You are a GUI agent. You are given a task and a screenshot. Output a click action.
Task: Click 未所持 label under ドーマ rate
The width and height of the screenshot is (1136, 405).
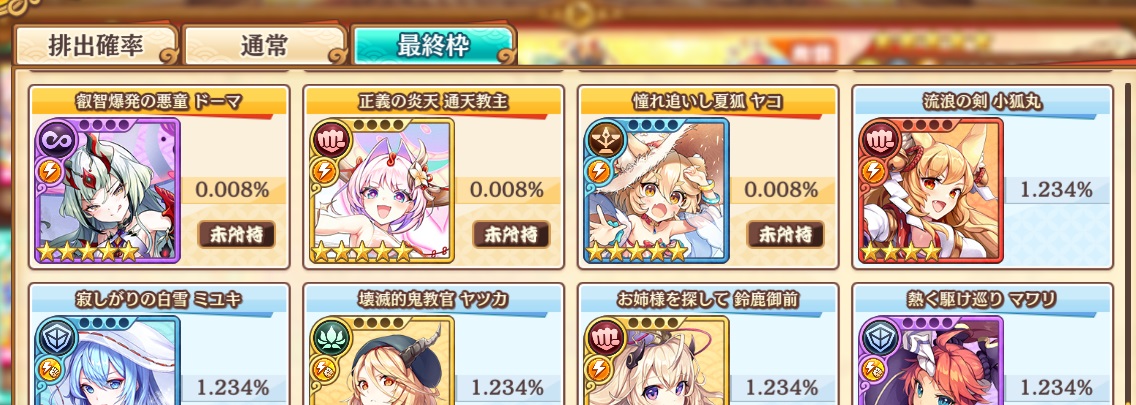236,234
